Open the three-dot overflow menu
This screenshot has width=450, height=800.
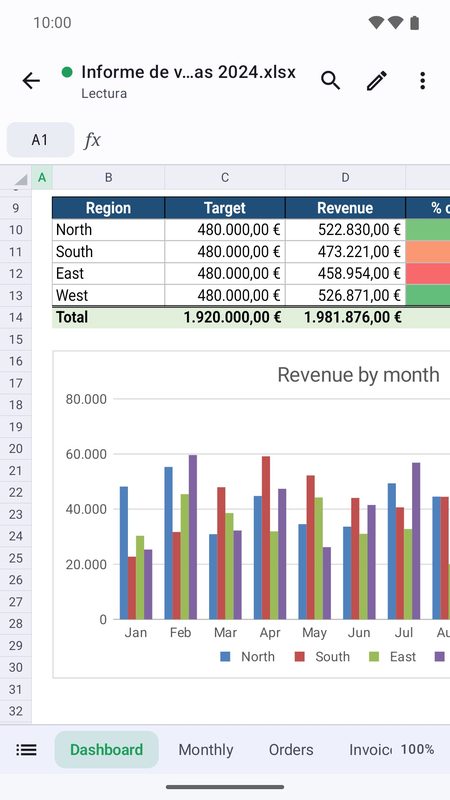(x=422, y=81)
